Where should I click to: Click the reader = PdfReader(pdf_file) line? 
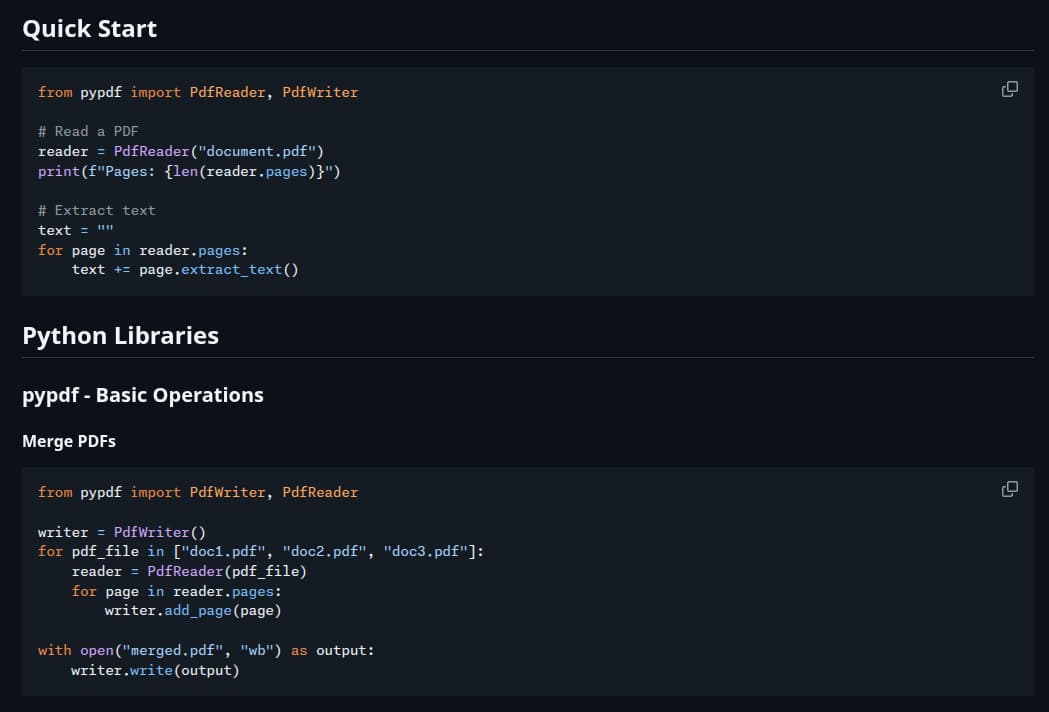click(189, 571)
